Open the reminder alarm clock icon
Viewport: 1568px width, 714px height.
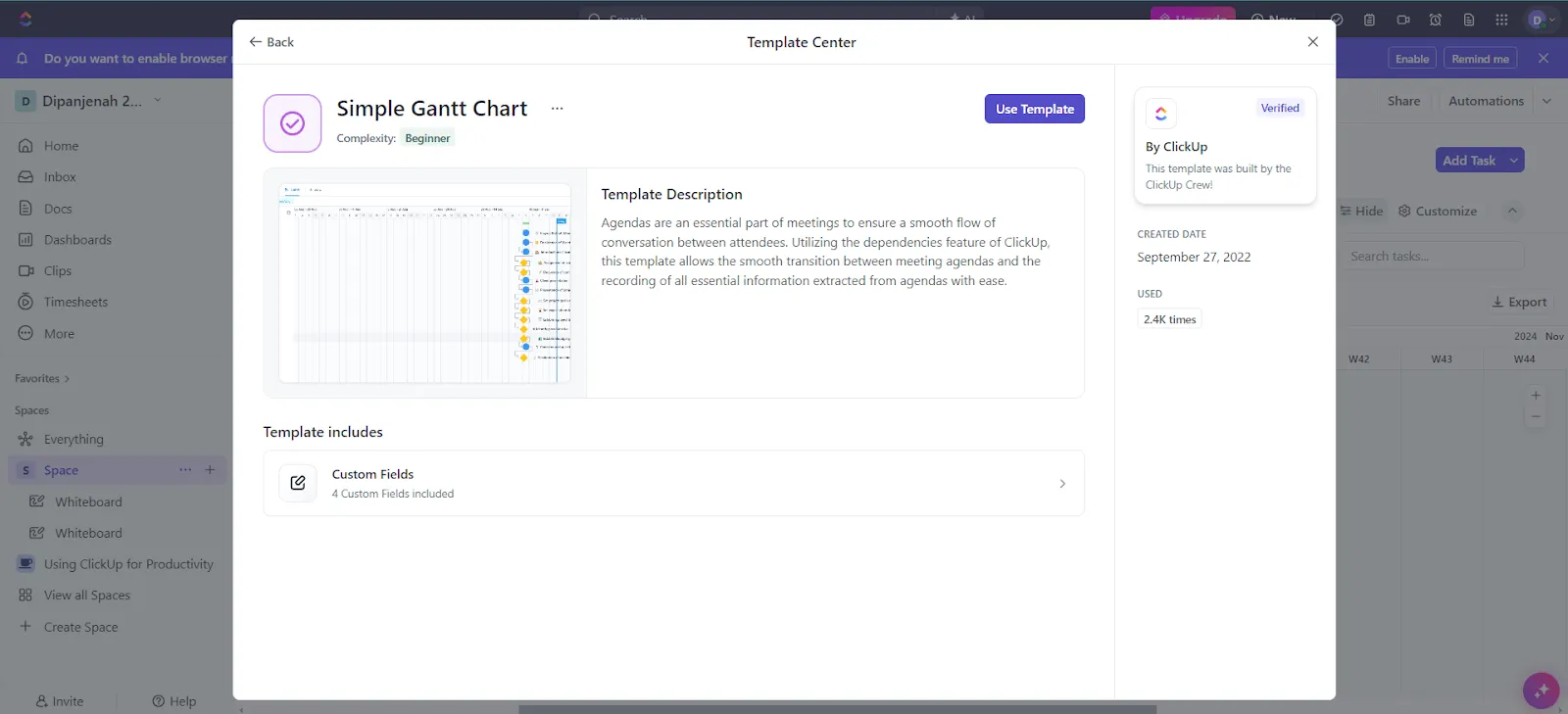[x=1435, y=20]
